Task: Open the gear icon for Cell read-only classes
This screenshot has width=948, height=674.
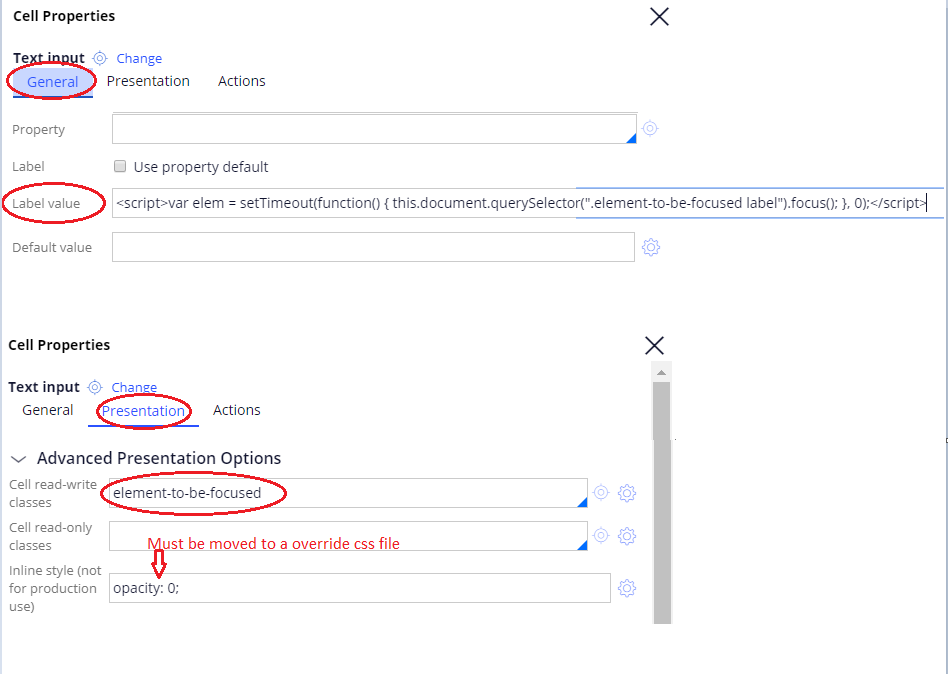Action: pyautogui.click(x=627, y=536)
